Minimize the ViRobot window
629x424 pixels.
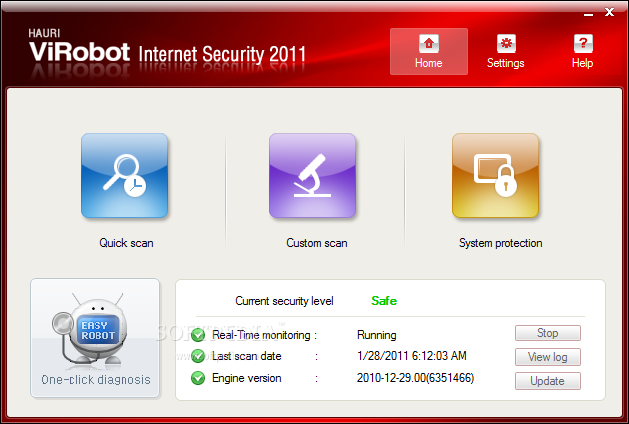pyautogui.click(x=588, y=14)
